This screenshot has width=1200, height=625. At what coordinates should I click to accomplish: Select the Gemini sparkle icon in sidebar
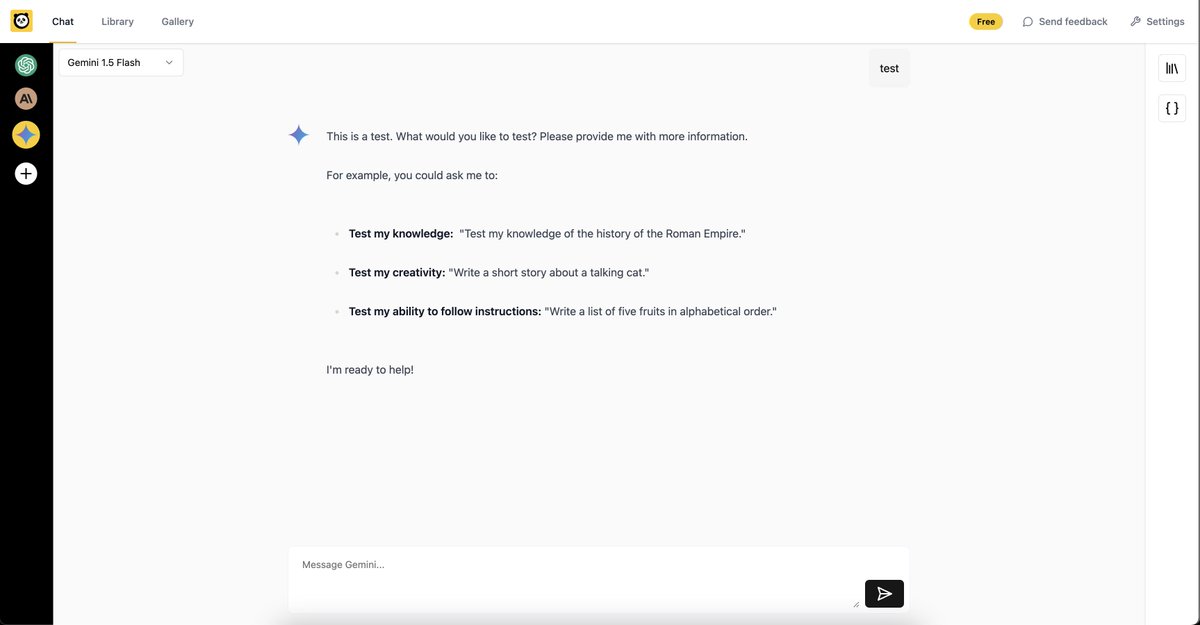26,134
